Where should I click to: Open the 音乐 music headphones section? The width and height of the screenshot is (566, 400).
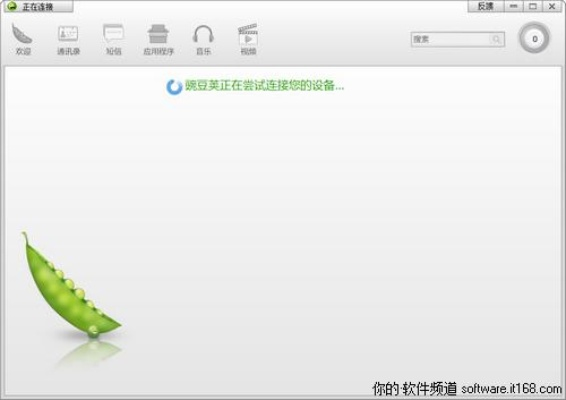(x=204, y=40)
